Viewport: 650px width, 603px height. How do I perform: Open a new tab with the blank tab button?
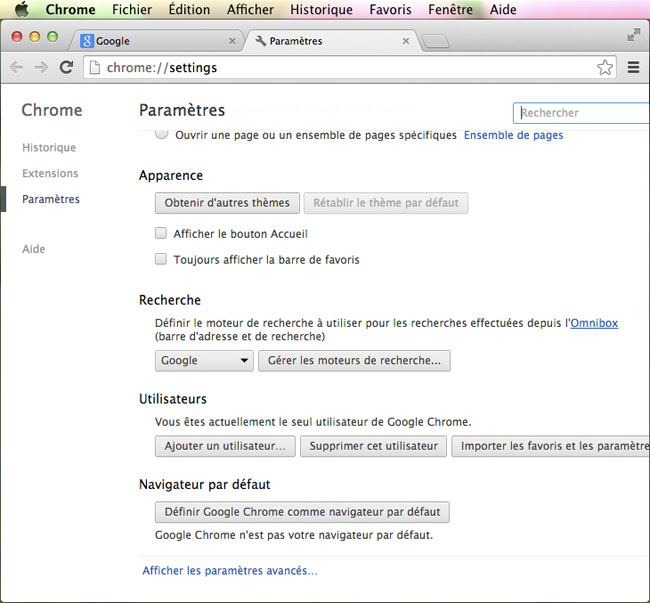click(435, 41)
